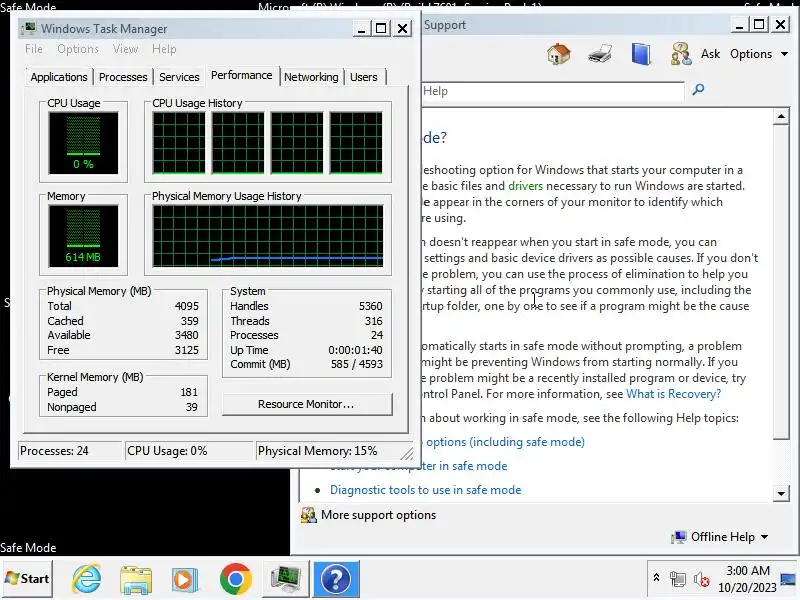Open the Options dropdown in Help
This screenshot has height=600, width=800.
tap(759, 54)
